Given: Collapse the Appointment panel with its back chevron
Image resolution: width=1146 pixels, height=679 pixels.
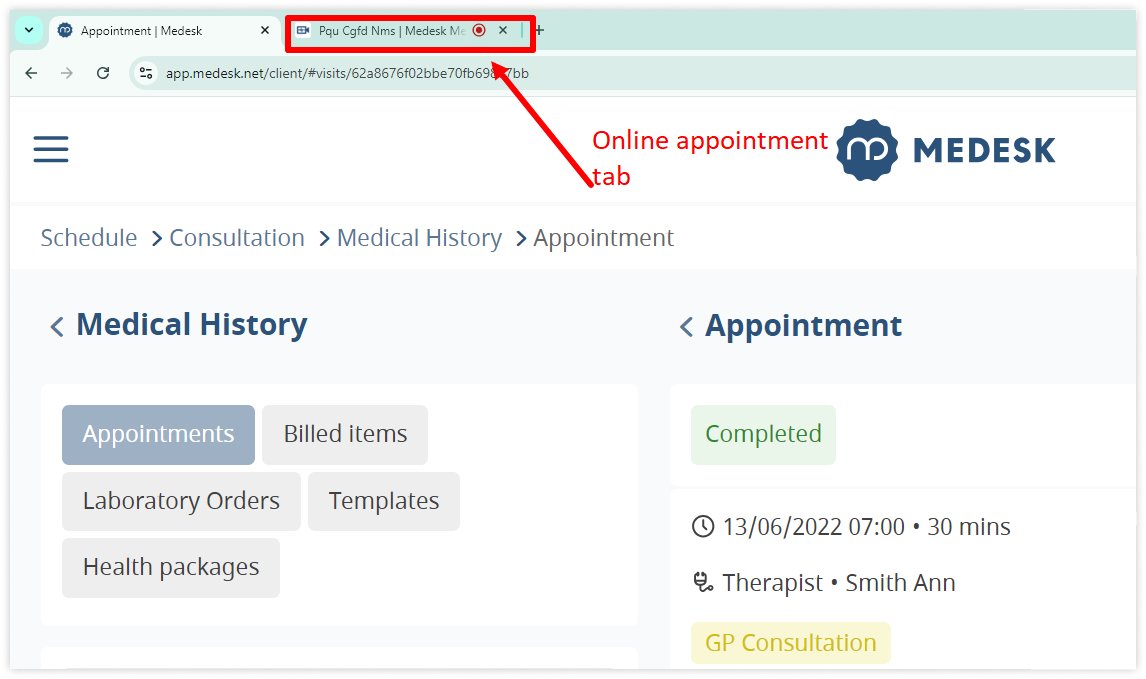Looking at the screenshot, I should point(685,325).
